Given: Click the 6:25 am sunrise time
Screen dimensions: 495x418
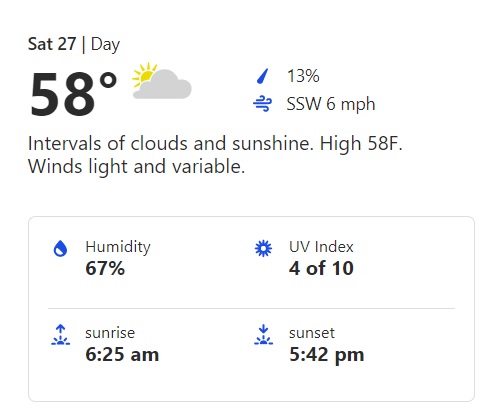Looking at the screenshot, I should tap(122, 354).
